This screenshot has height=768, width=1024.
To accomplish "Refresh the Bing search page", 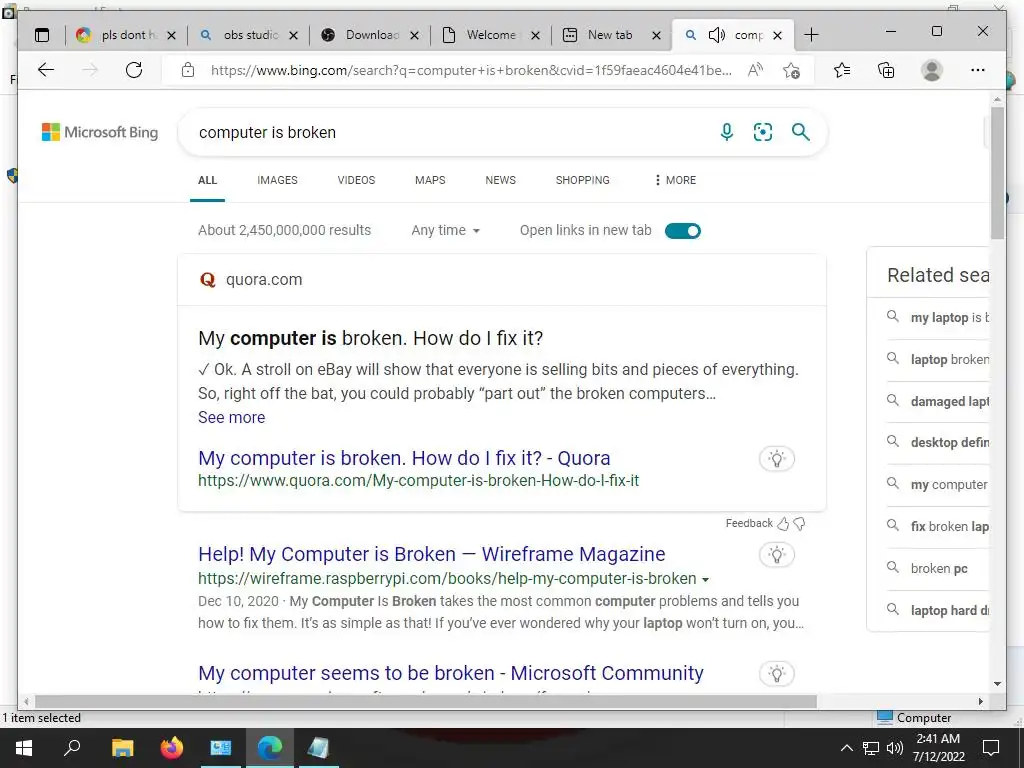I will click(x=134, y=70).
